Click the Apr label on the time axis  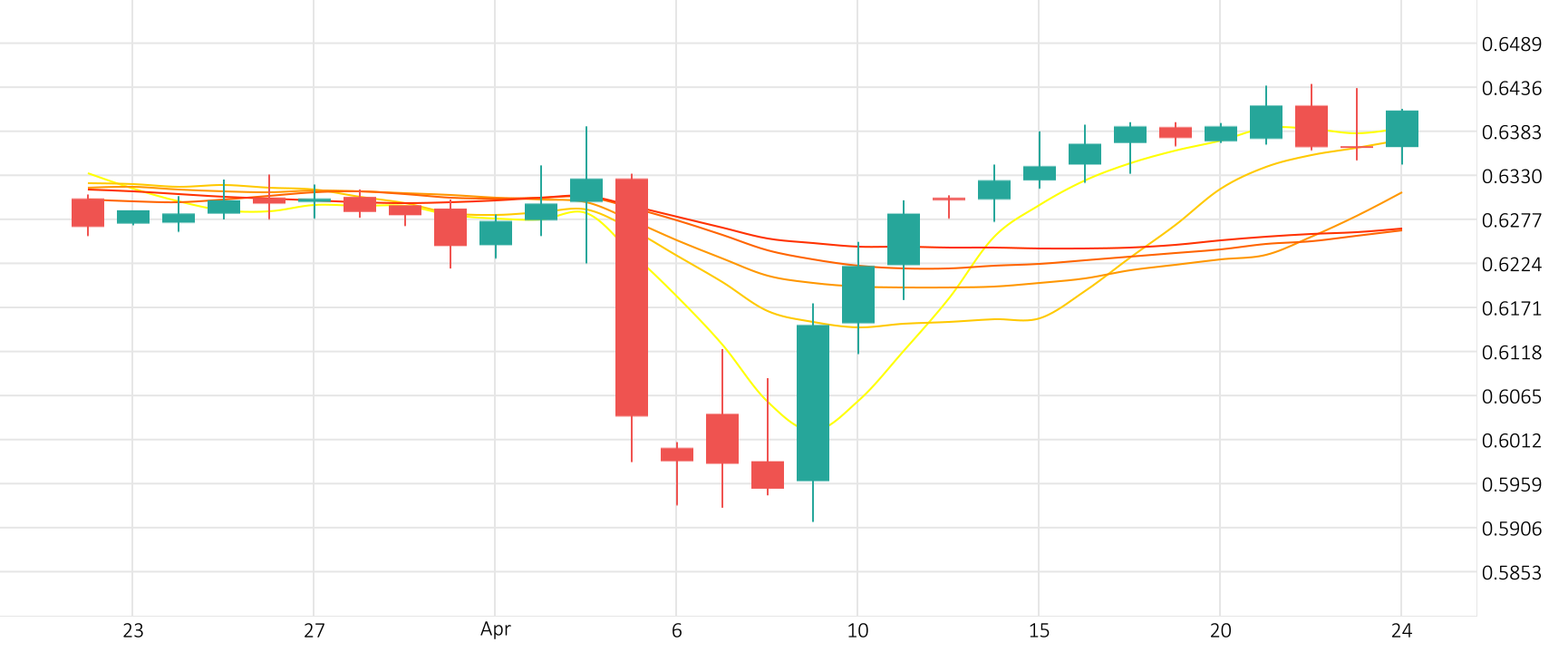click(496, 629)
